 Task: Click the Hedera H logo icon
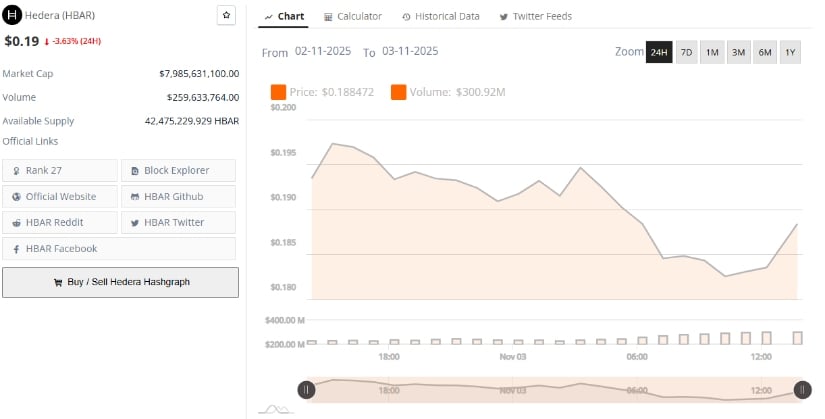[x=12, y=16]
